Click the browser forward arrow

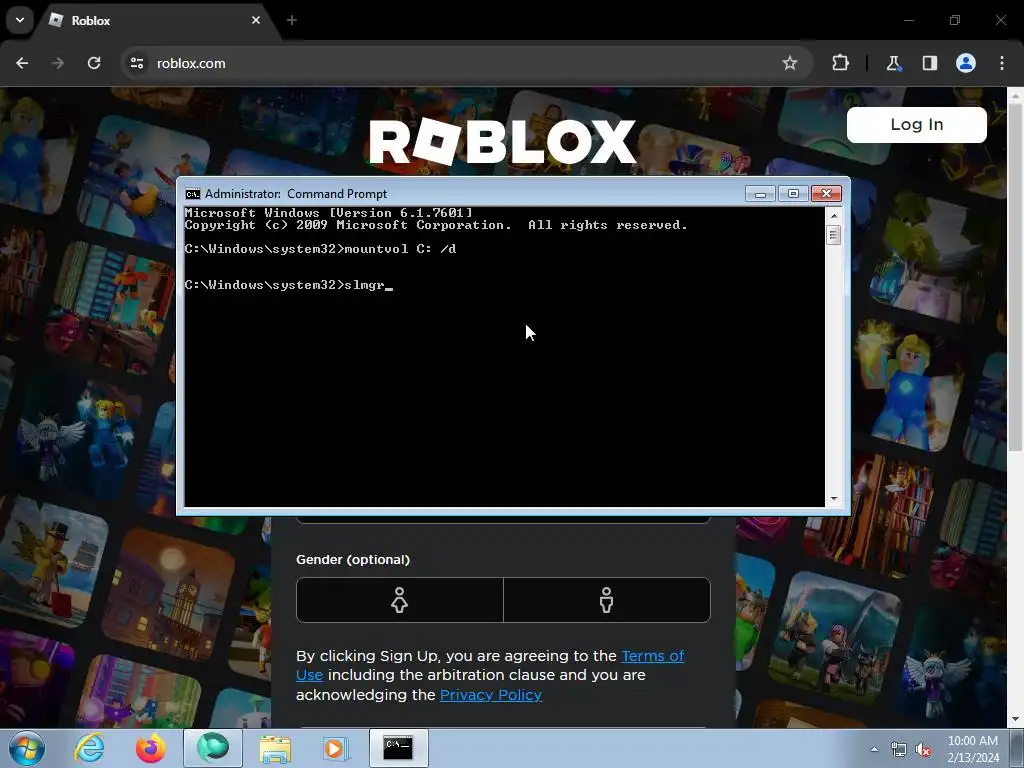pos(58,63)
